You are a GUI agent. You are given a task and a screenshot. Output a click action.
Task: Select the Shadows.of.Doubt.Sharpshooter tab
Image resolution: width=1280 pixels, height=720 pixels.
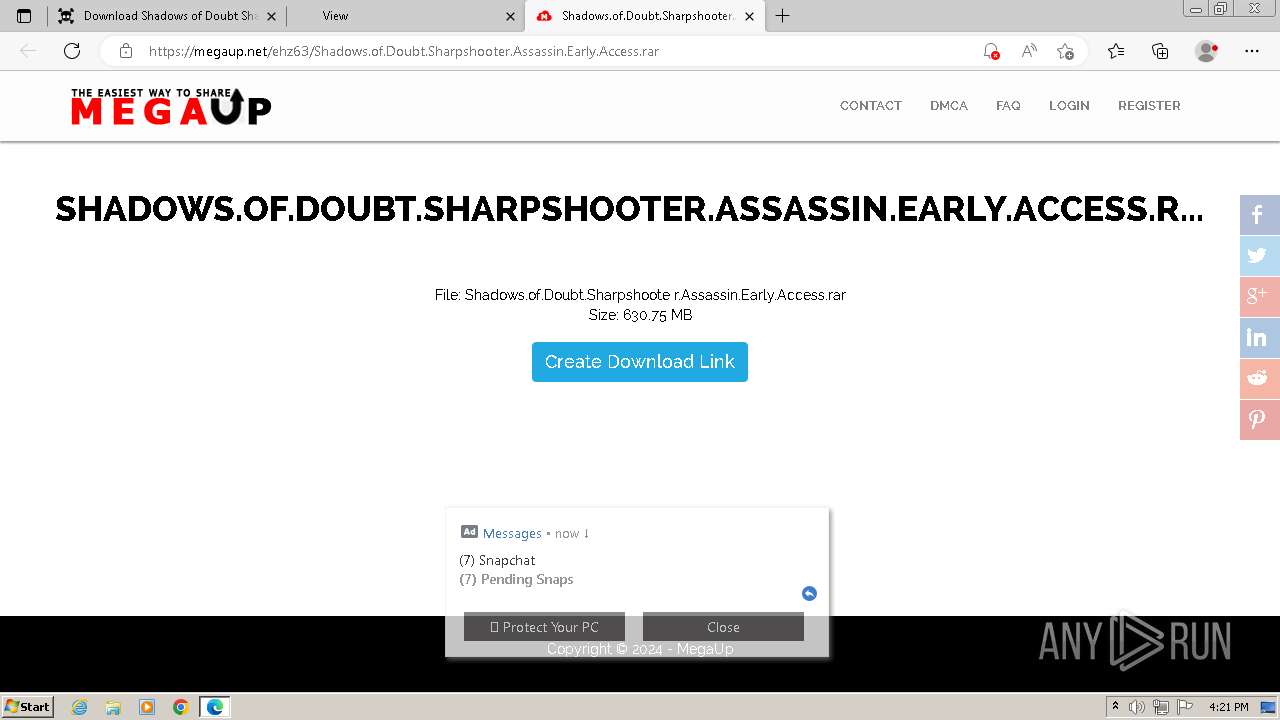tap(644, 16)
